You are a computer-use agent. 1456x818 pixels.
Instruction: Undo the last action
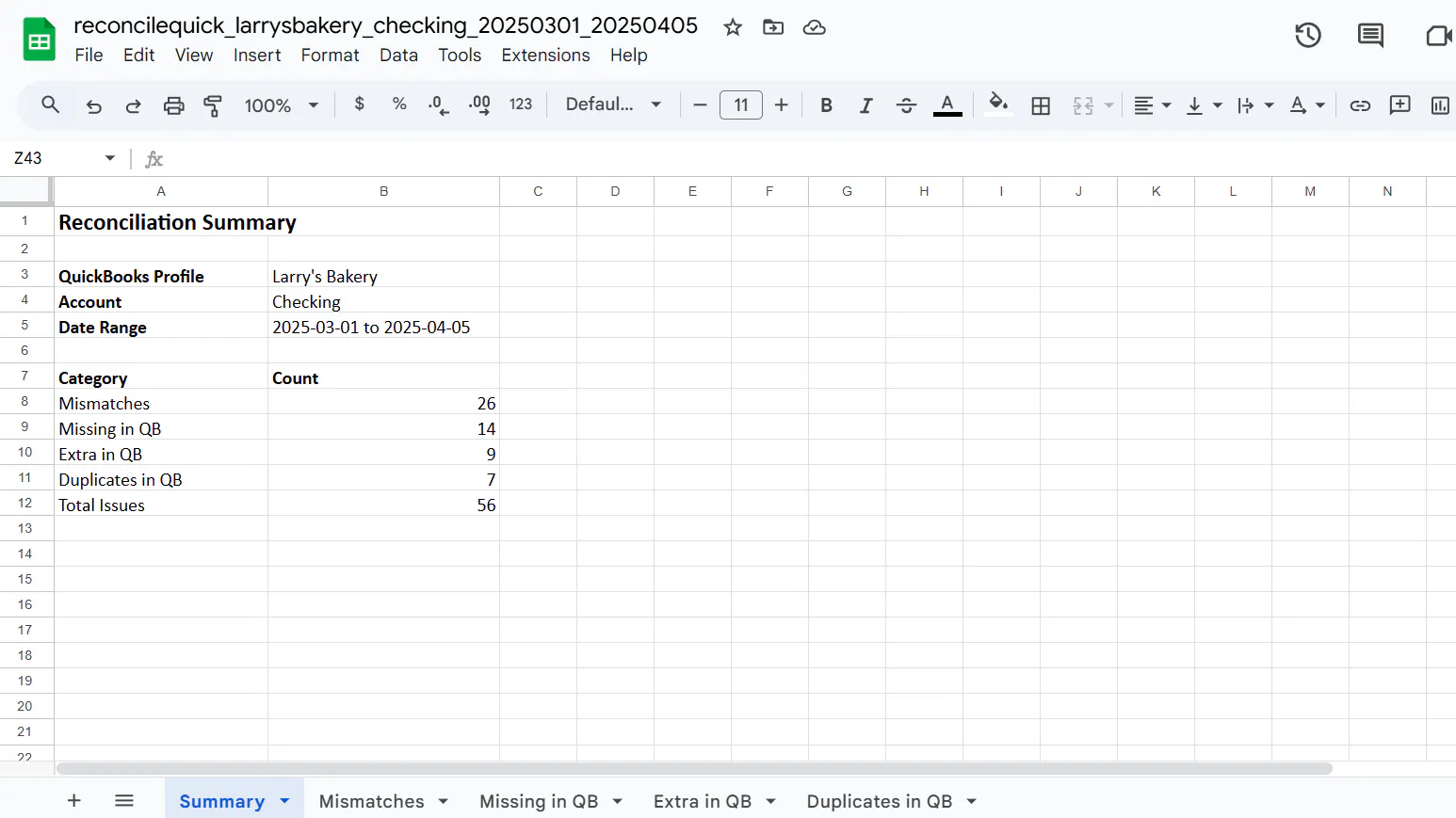pos(93,105)
